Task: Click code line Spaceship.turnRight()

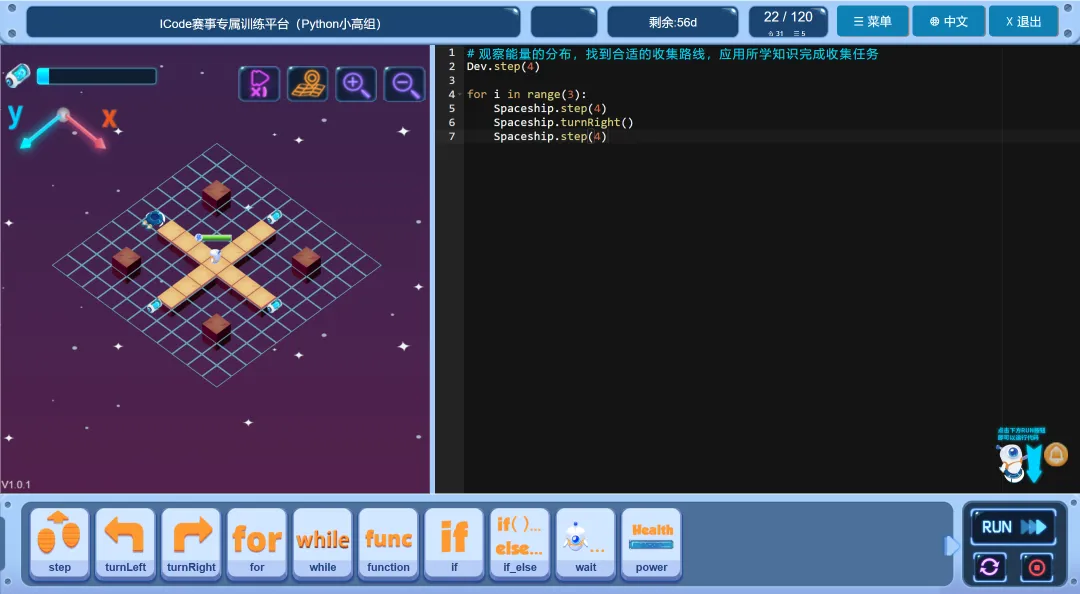Action: pos(563,123)
